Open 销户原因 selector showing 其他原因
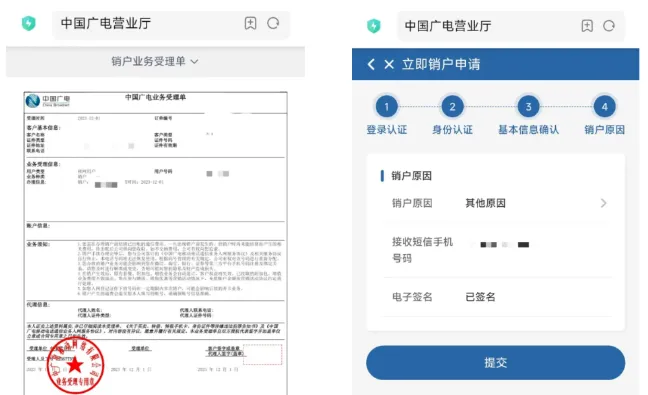Viewport: 648px width, 395px height. [x=498, y=203]
